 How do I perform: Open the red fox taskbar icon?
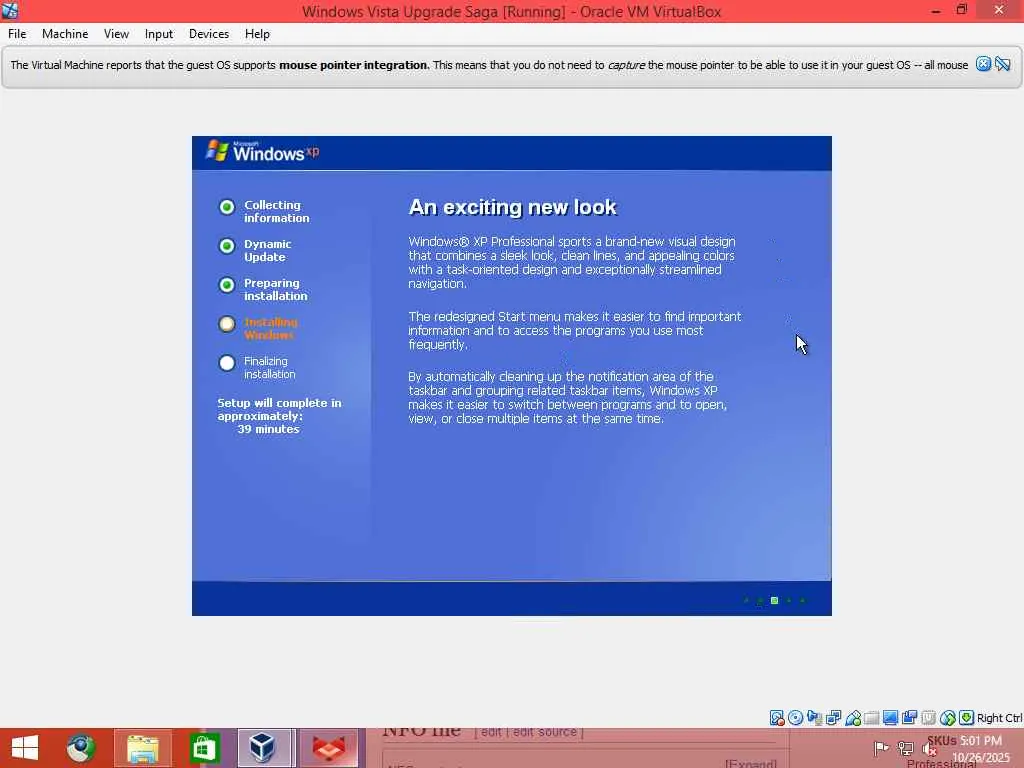(x=329, y=748)
